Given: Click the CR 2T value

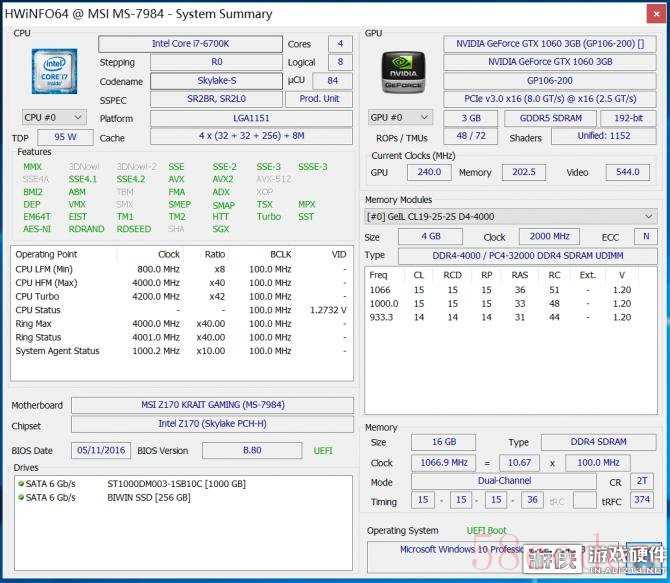Looking at the screenshot, I should point(642,481).
